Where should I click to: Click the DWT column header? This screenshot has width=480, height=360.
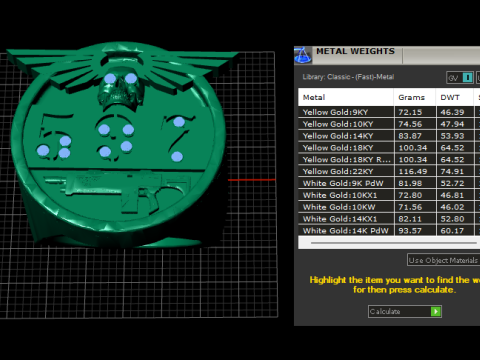pyautogui.click(x=455, y=97)
